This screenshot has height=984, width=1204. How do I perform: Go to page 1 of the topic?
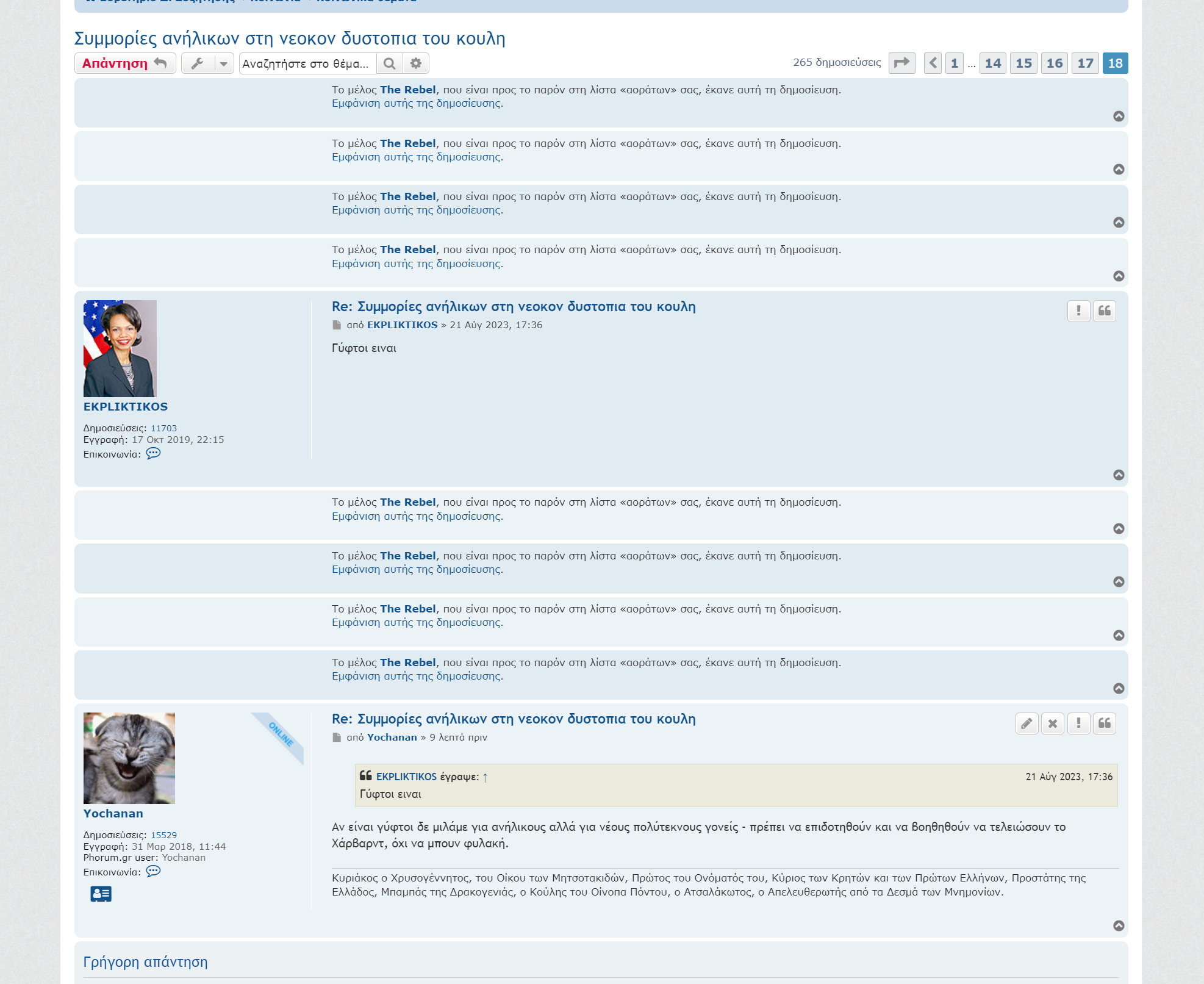pyautogui.click(x=954, y=63)
